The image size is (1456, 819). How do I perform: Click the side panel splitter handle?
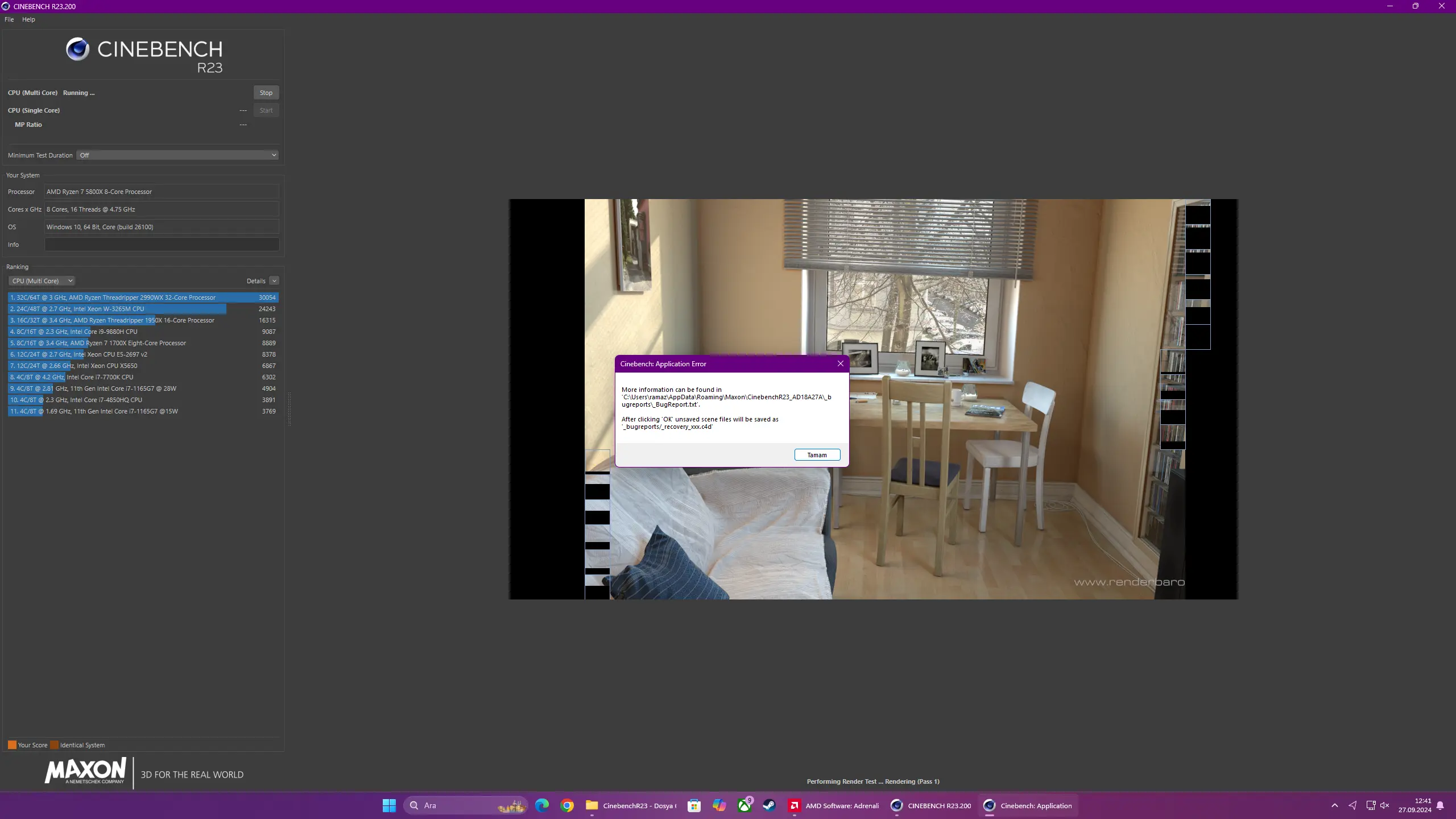289,409
